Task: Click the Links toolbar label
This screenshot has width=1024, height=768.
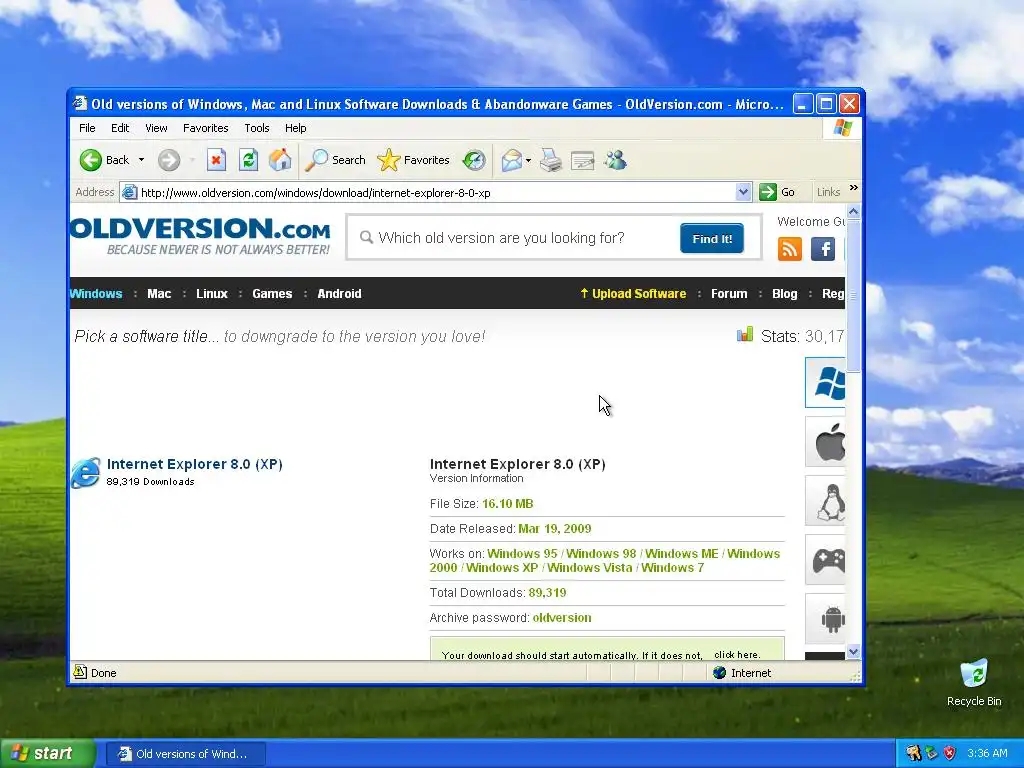Action: tap(828, 192)
